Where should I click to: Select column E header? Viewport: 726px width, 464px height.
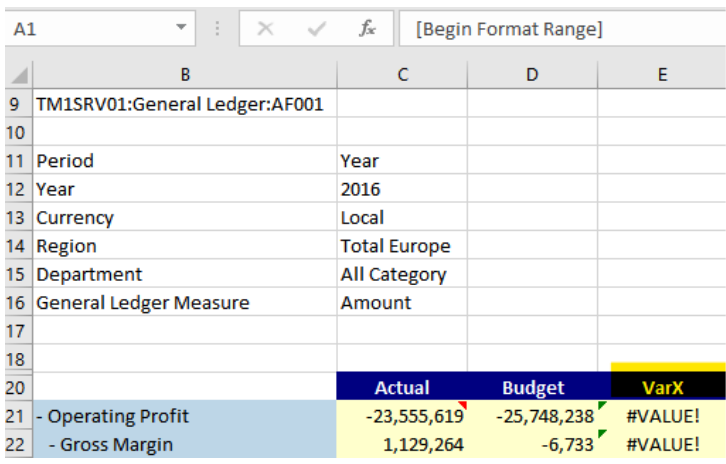(x=662, y=75)
